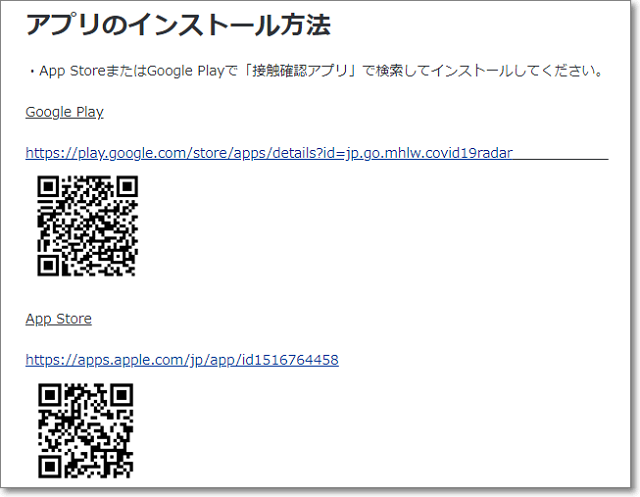Click bottom-left finder square of App Store QR
The image size is (640, 497).
point(49,467)
